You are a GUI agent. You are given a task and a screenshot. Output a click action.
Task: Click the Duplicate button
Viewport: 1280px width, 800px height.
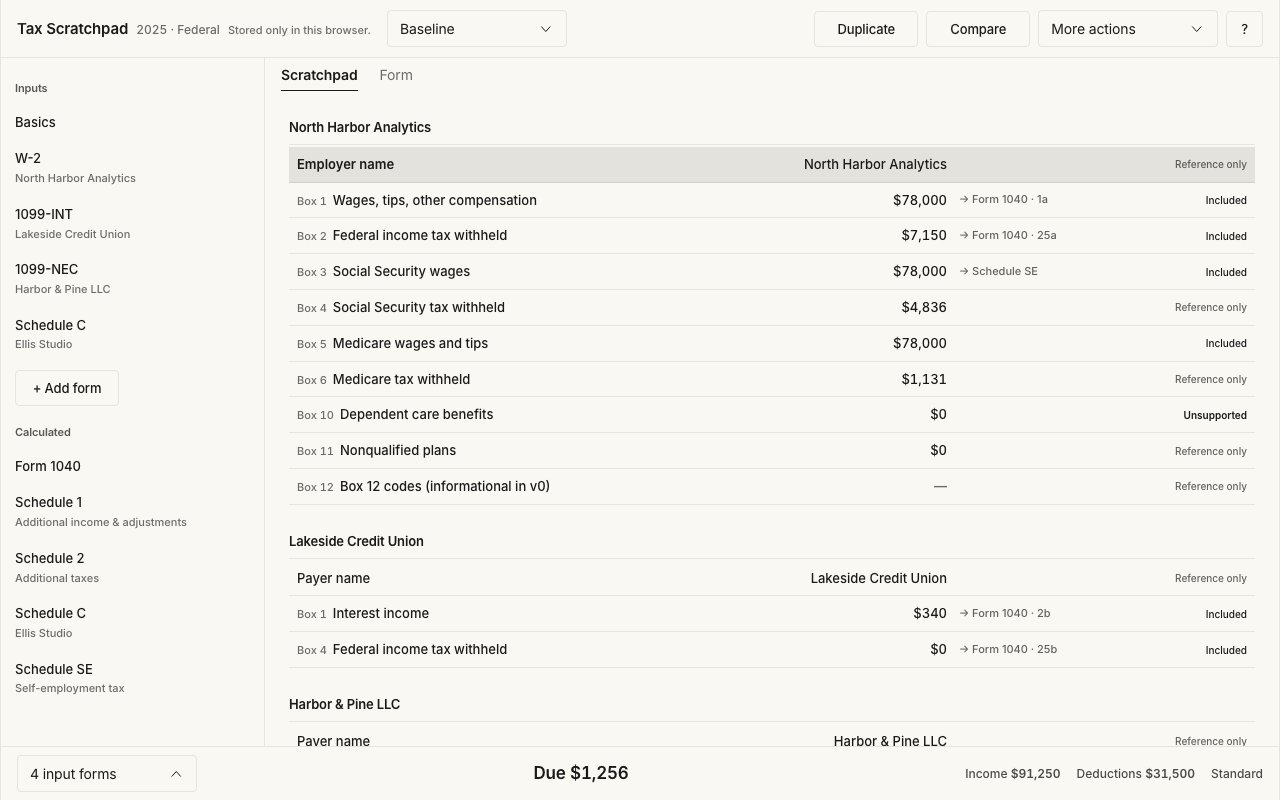[x=866, y=29]
